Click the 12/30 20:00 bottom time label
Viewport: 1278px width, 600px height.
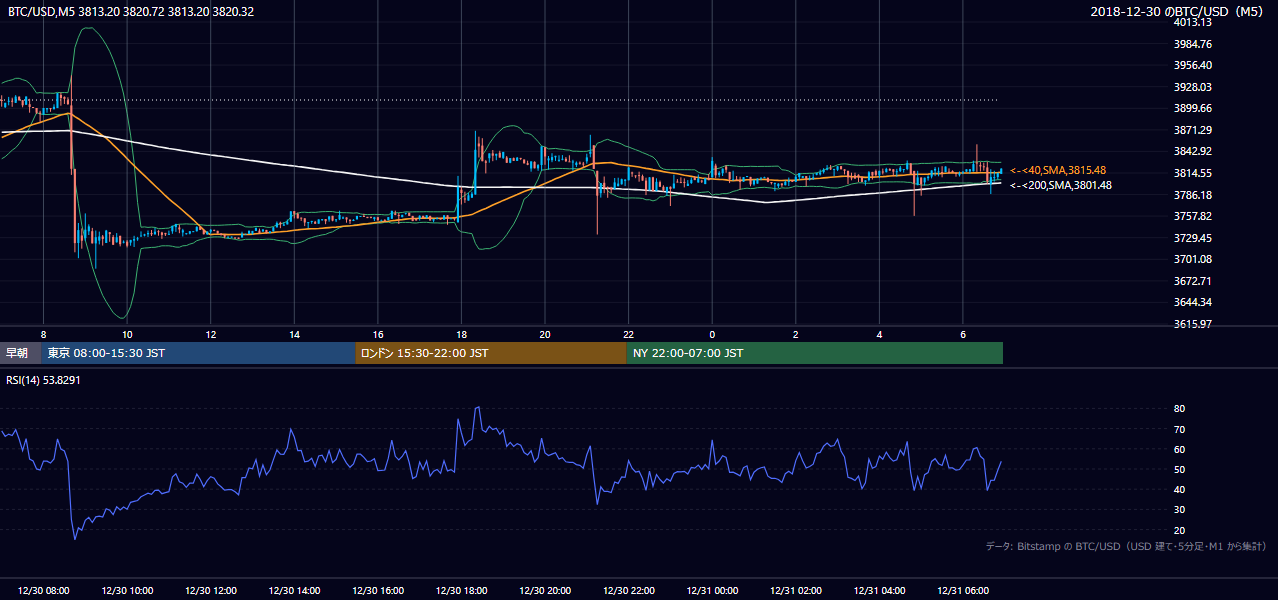(x=545, y=591)
